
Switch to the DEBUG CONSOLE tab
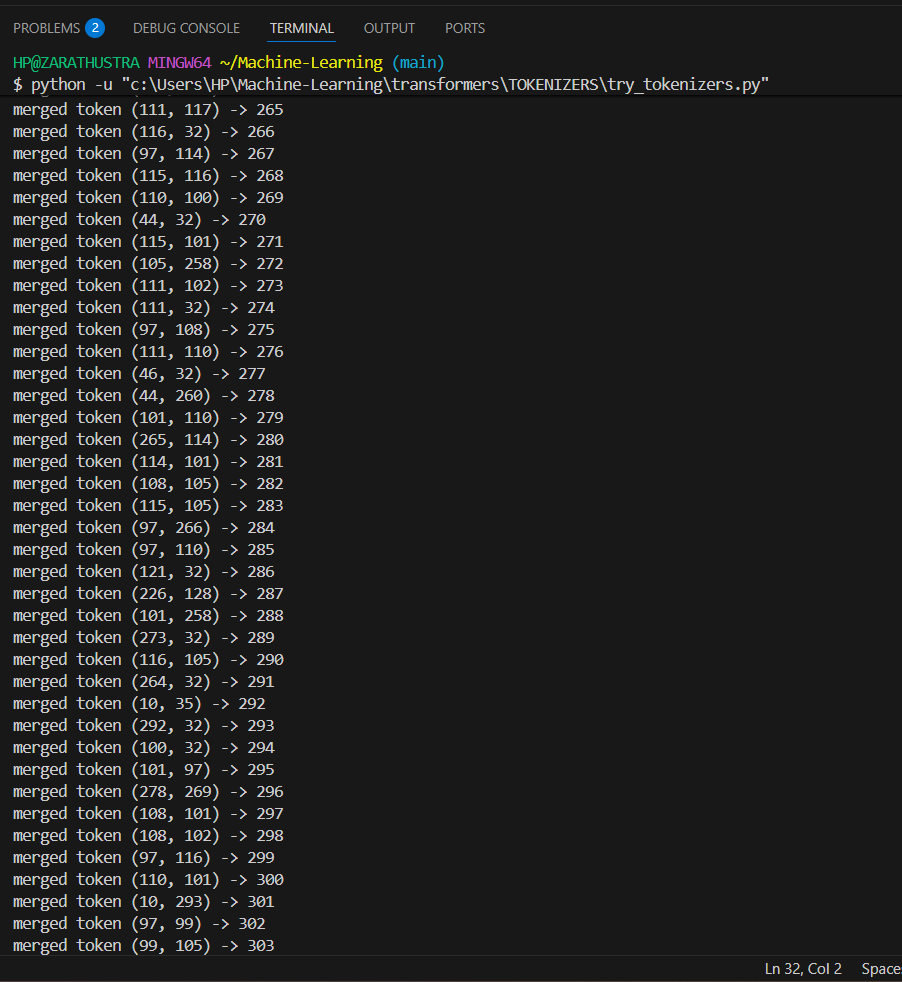(x=186, y=28)
